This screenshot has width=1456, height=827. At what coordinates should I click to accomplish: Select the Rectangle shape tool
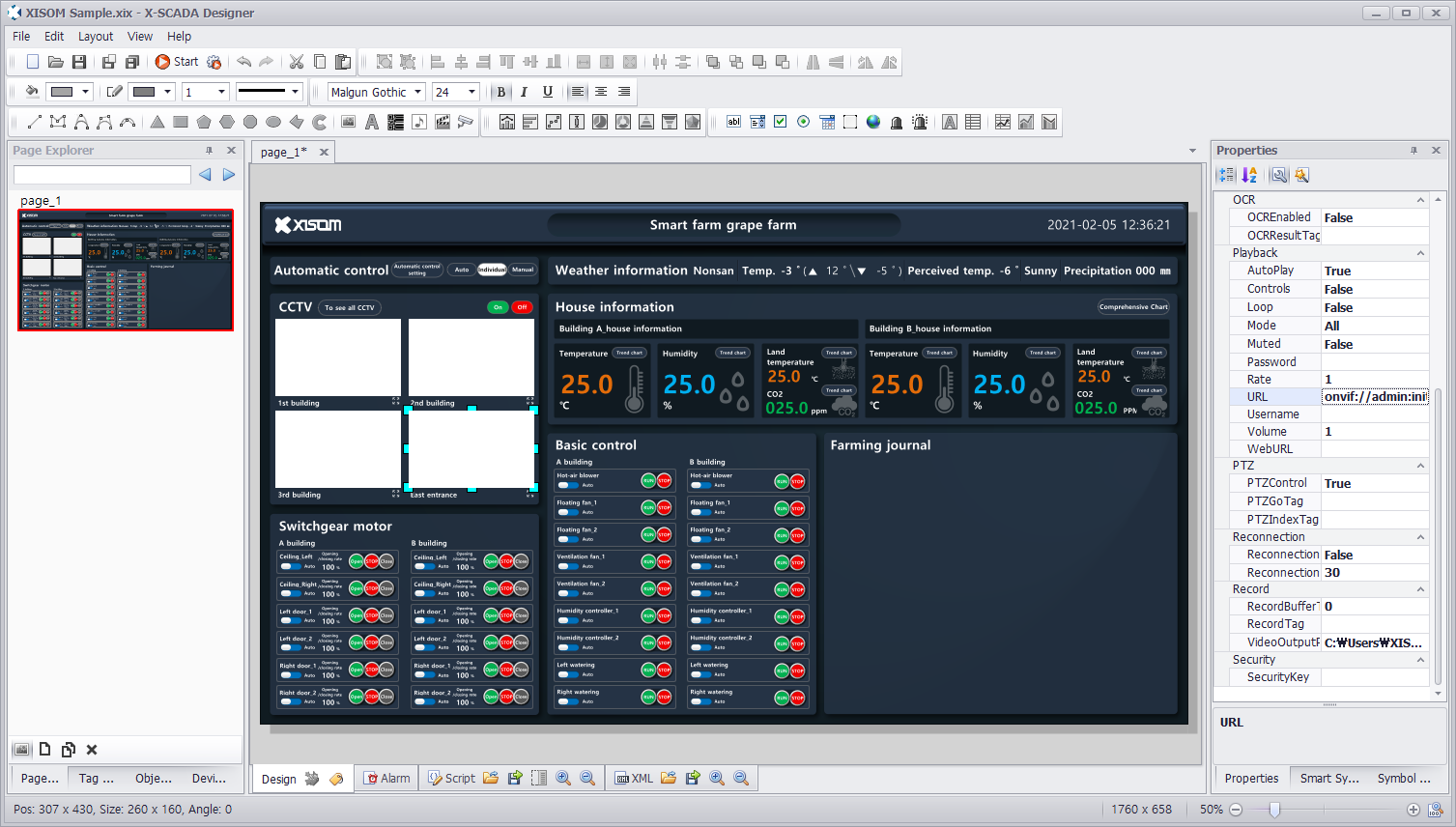(181, 122)
